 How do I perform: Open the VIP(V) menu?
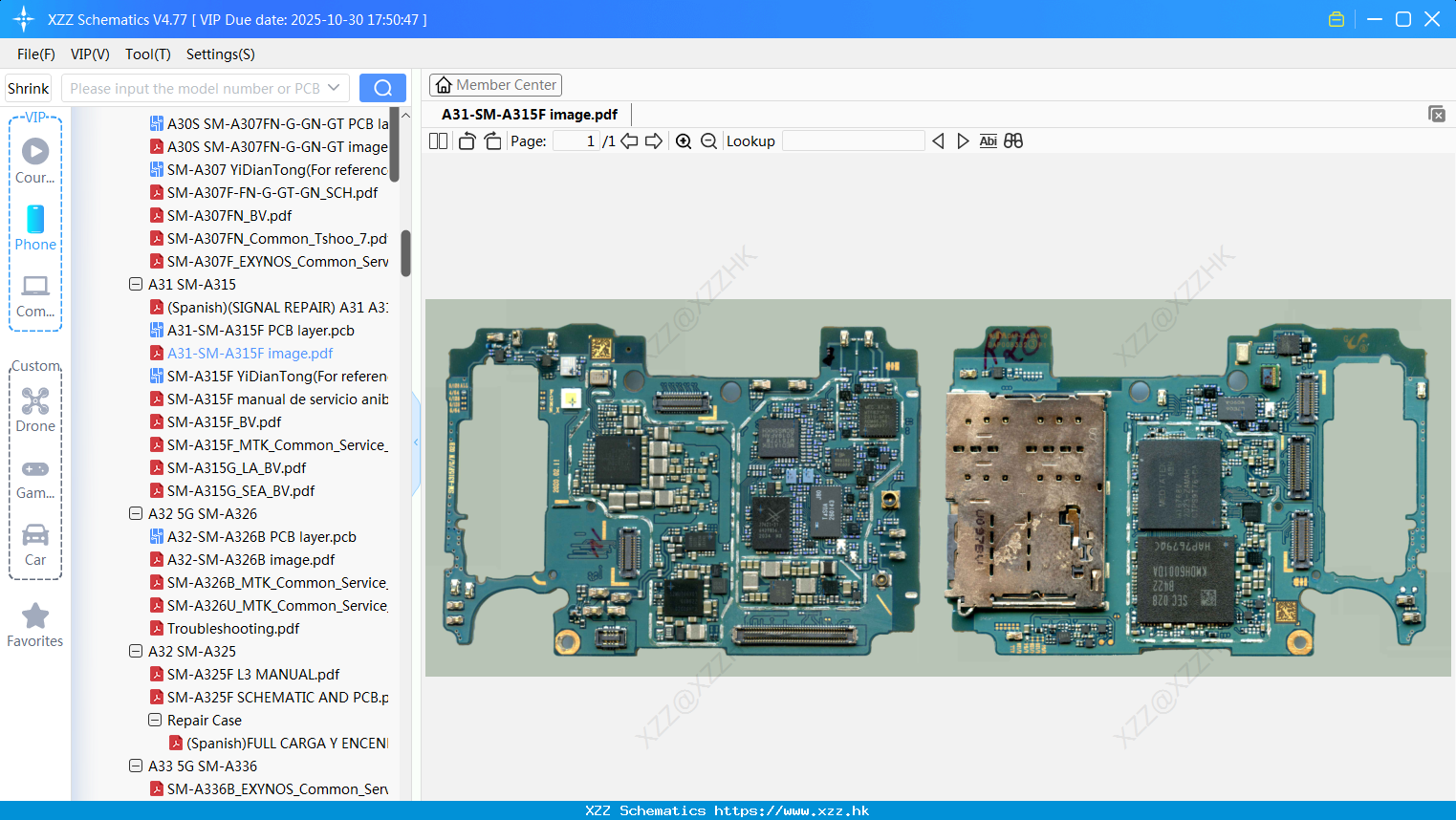90,54
